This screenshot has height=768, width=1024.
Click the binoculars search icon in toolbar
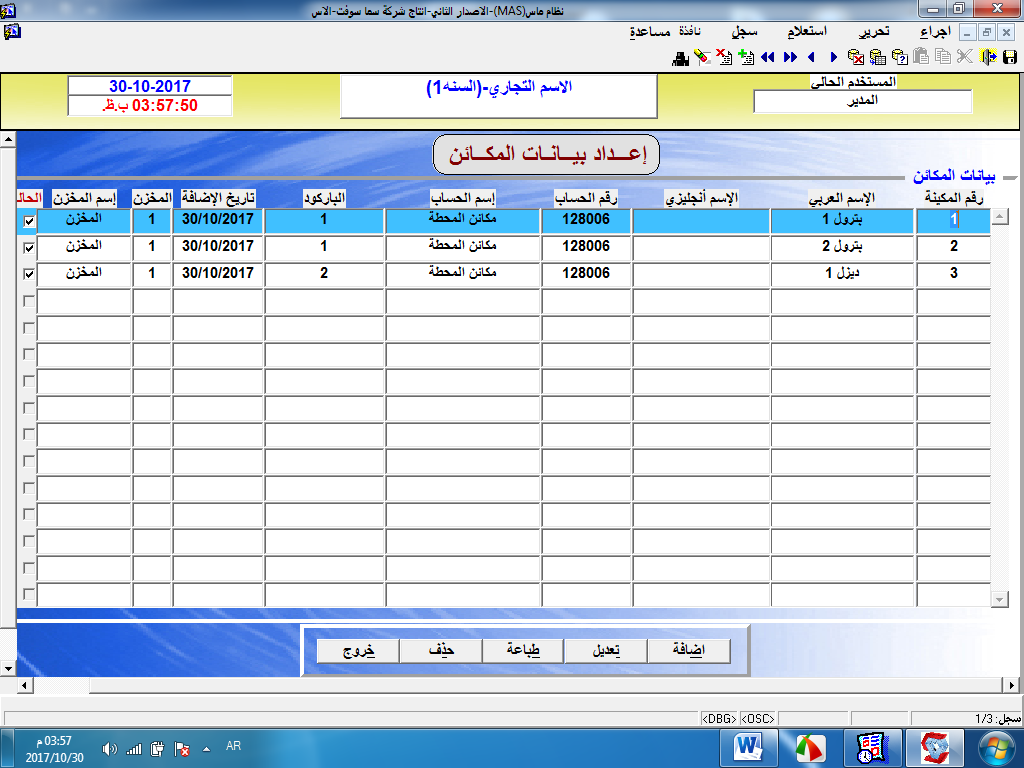click(x=681, y=57)
